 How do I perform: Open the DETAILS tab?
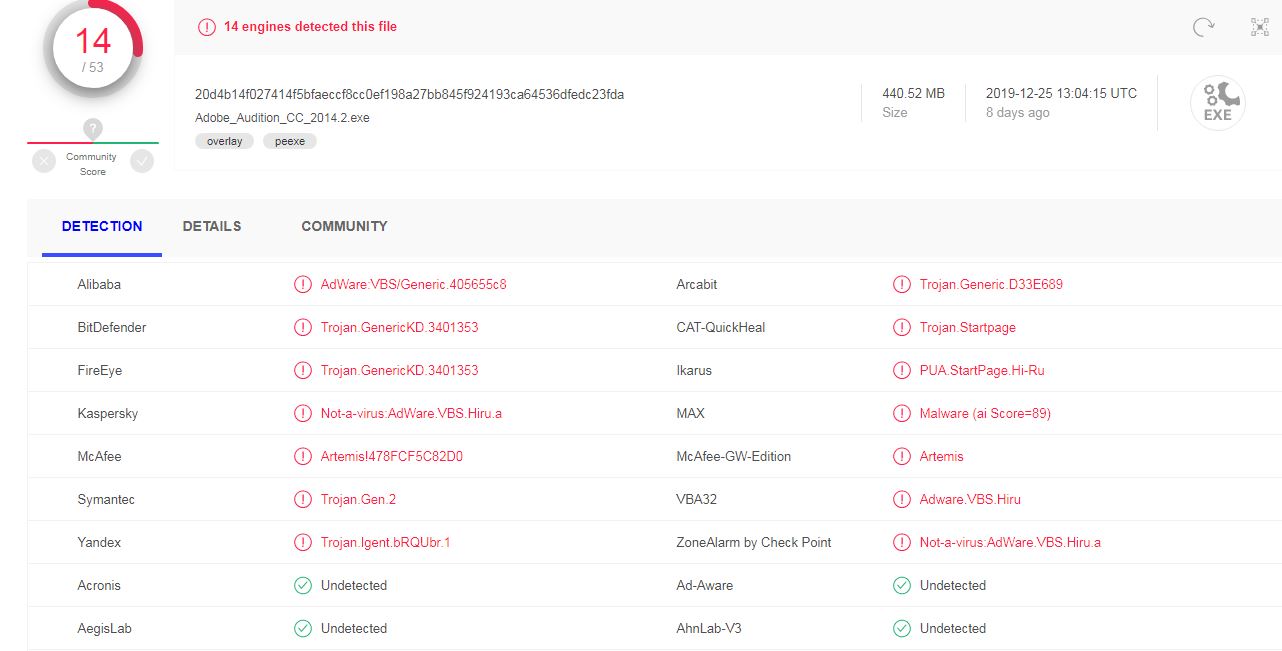tap(212, 226)
